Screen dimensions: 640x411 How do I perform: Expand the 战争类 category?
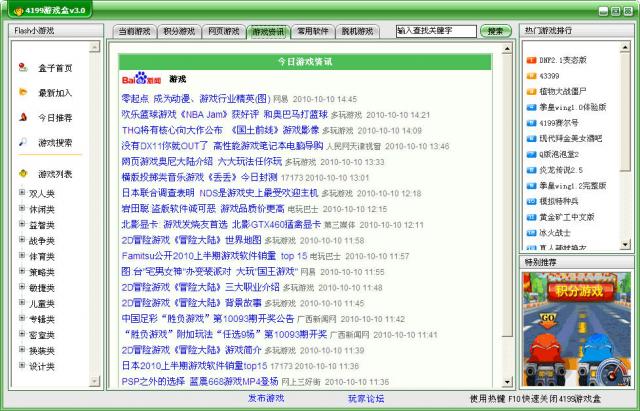pyautogui.click(x=22, y=240)
